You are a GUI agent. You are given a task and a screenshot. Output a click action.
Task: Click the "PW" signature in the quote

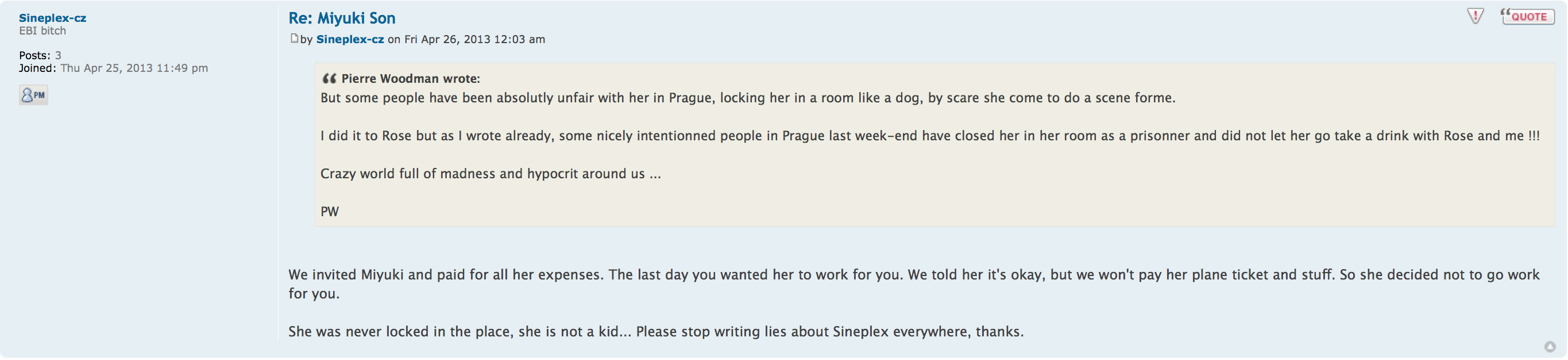coord(329,212)
